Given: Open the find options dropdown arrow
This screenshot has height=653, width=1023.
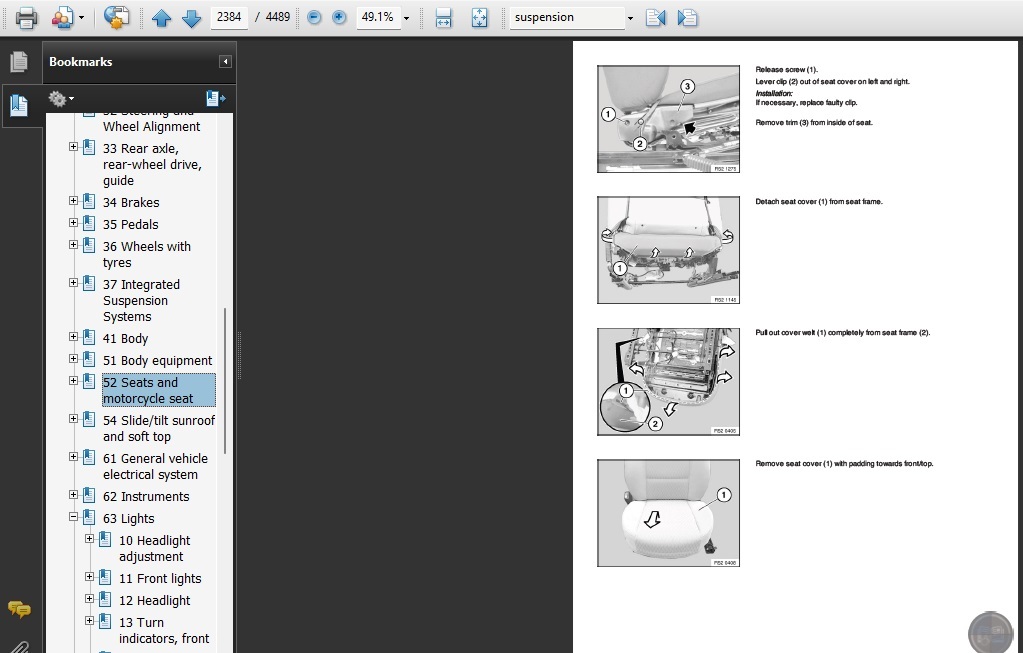Looking at the screenshot, I should click(630, 18).
